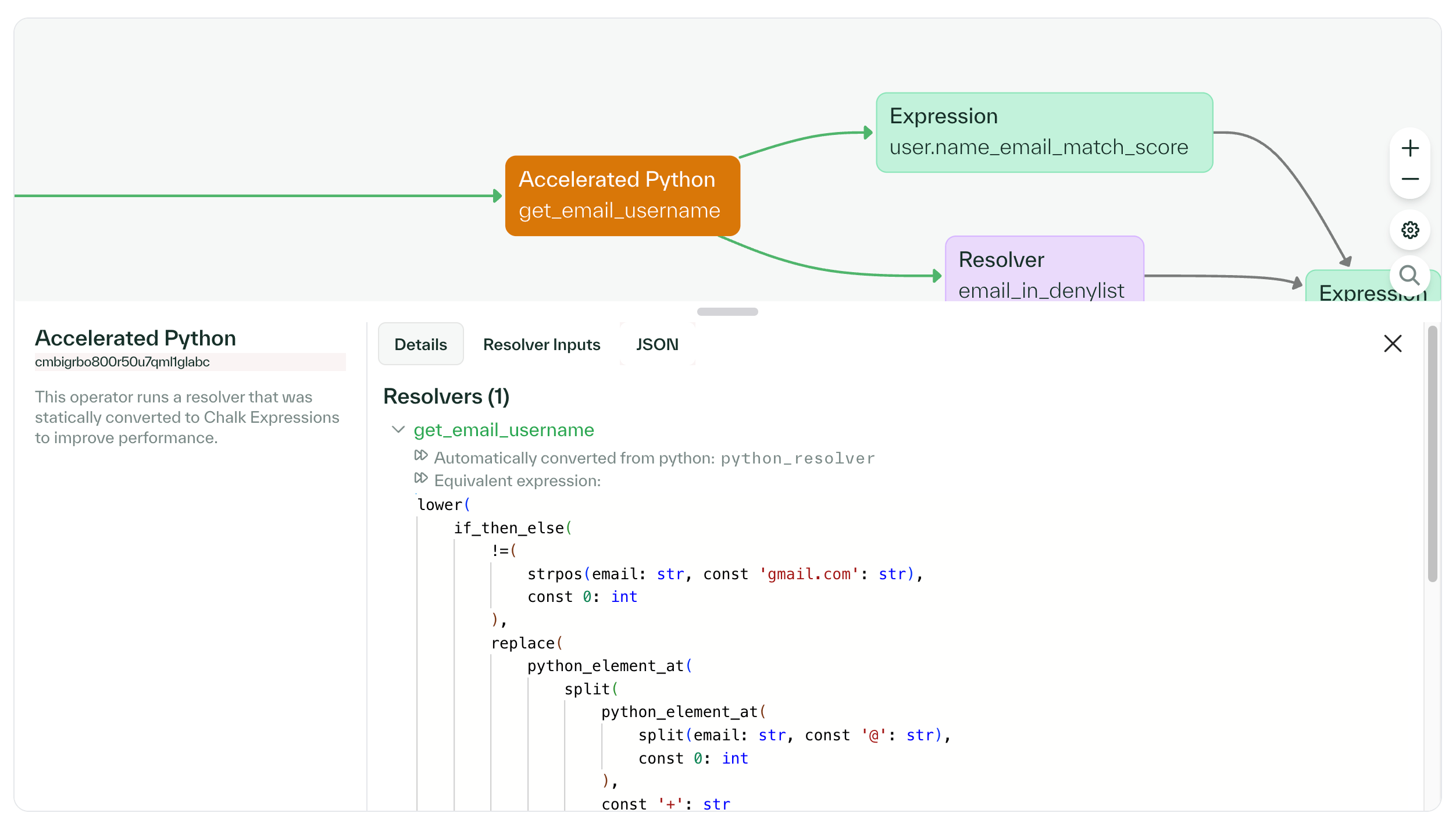The image size is (1456, 820).
Task: Close the Accelerated Python details panel
Action: 1393,344
